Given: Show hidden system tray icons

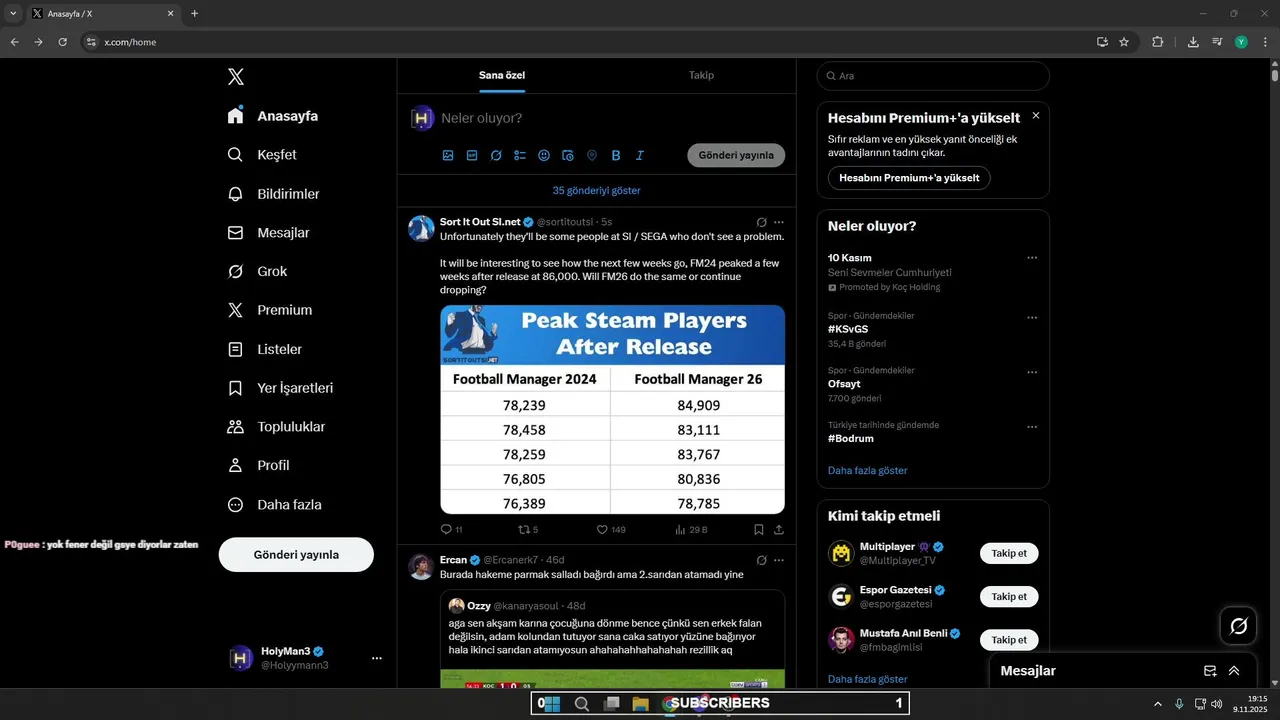Looking at the screenshot, I should (x=1158, y=704).
